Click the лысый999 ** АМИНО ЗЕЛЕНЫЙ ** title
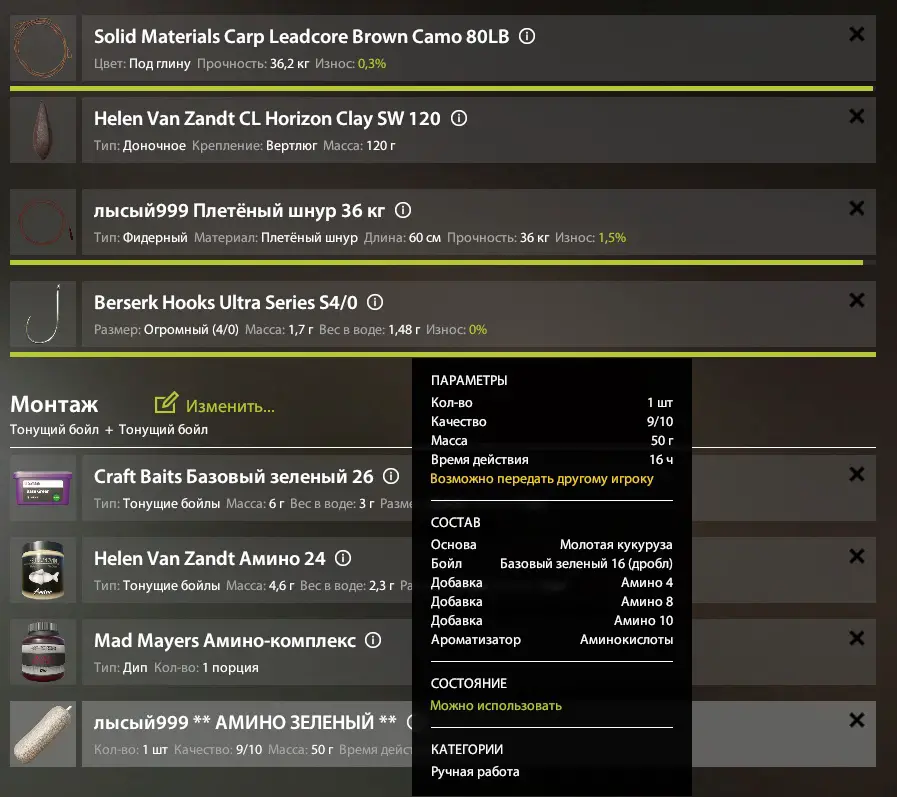The height and width of the screenshot is (797, 897). [245, 722]
